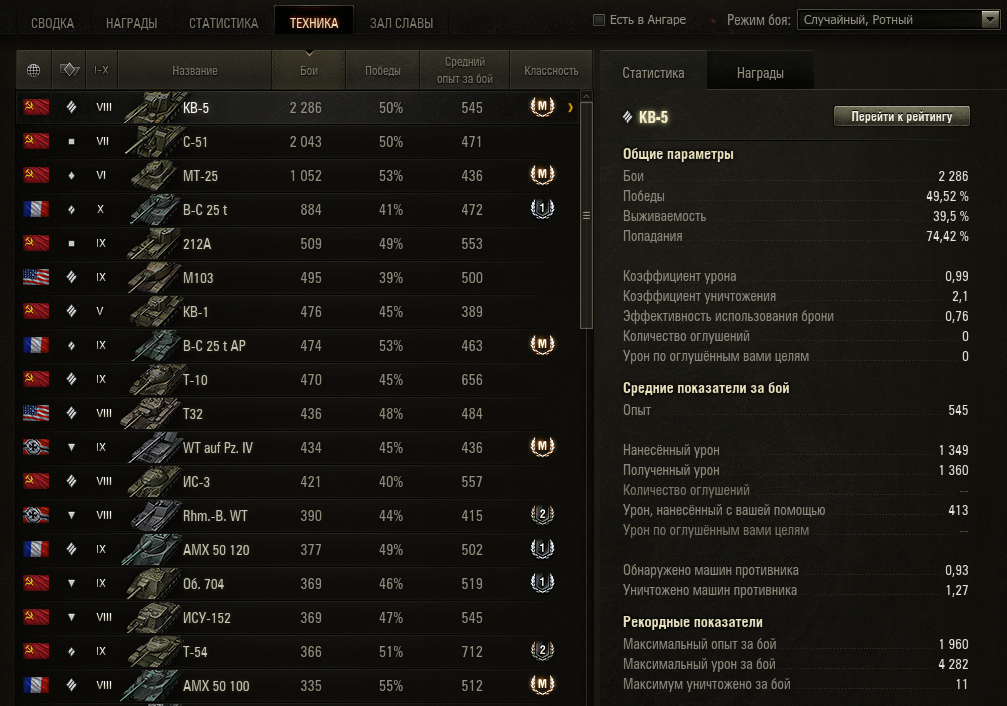
Task: Open the 'Режим боя' battle mode dropdown
Action: pyautogui.click(x=898, y=20)
